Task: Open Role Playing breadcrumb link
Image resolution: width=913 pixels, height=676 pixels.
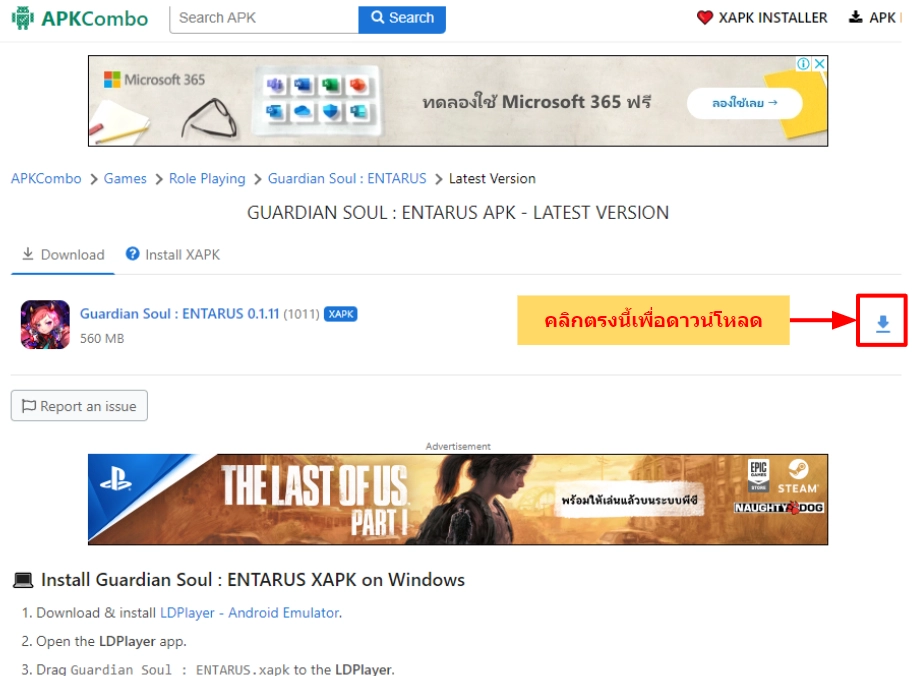Action: click(207, 179)
